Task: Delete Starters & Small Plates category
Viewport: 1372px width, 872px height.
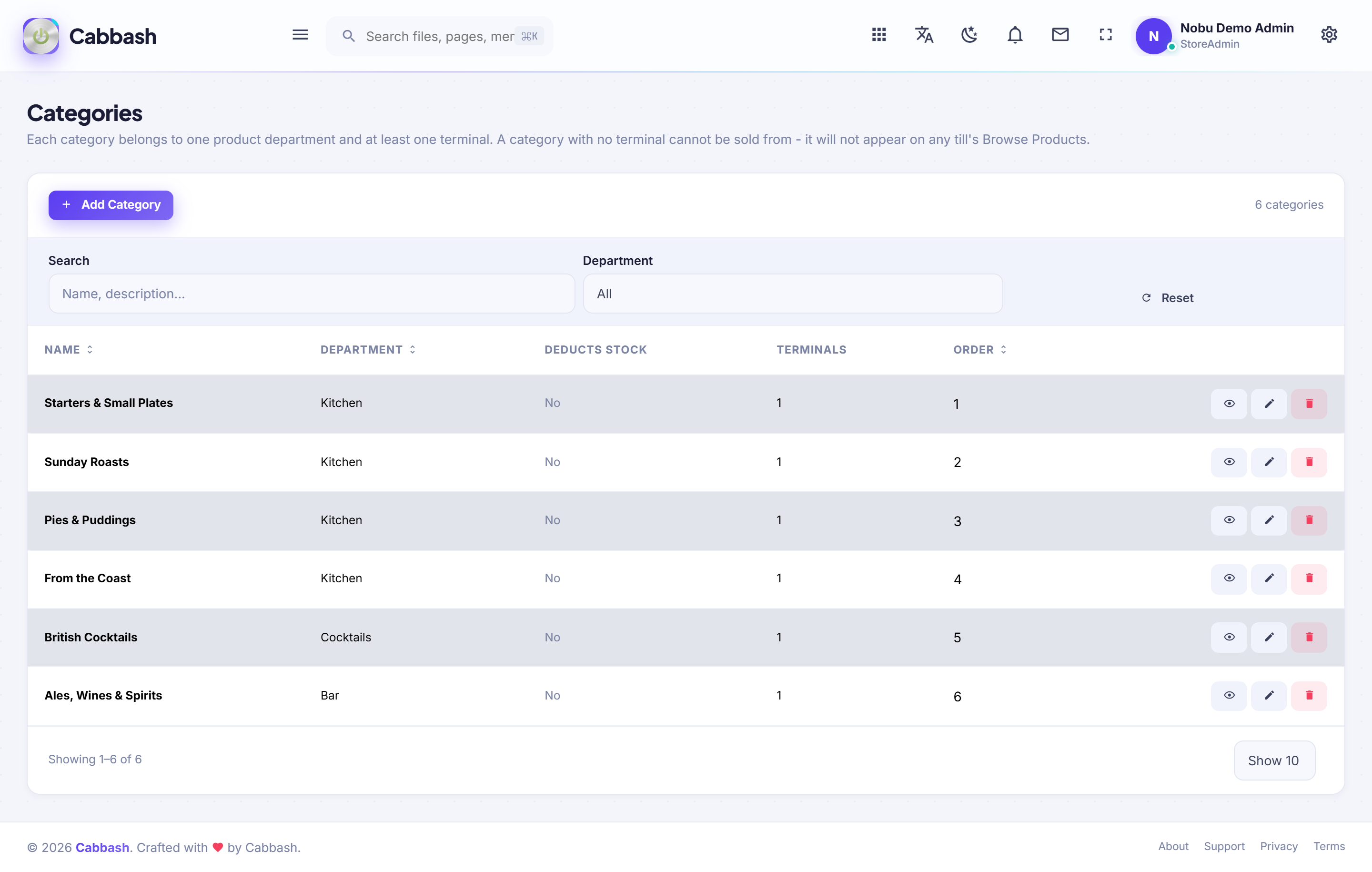Action: 1309,404
